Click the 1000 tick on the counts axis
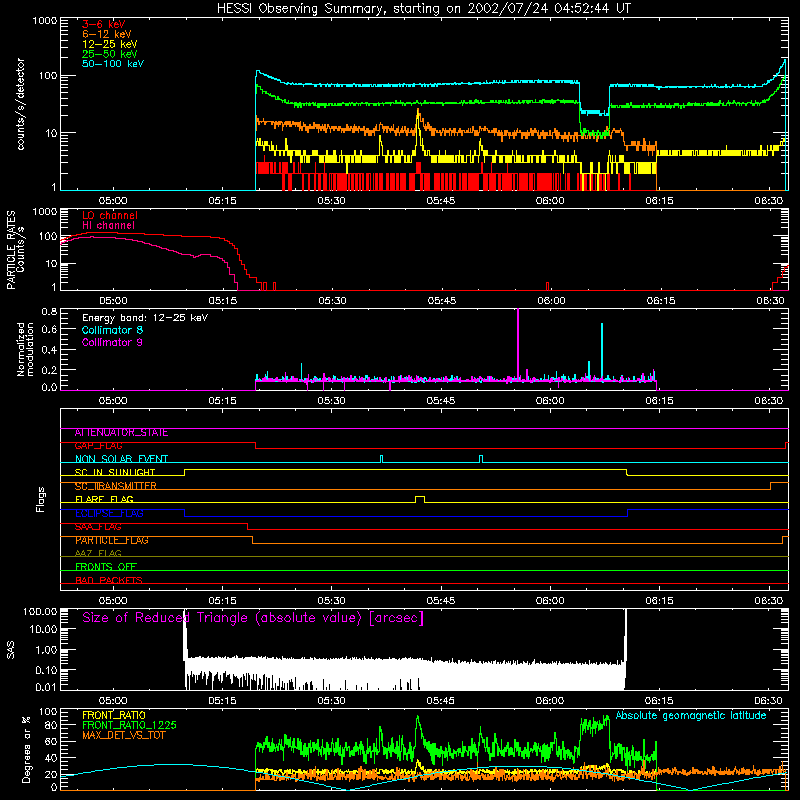 point(45,20)
